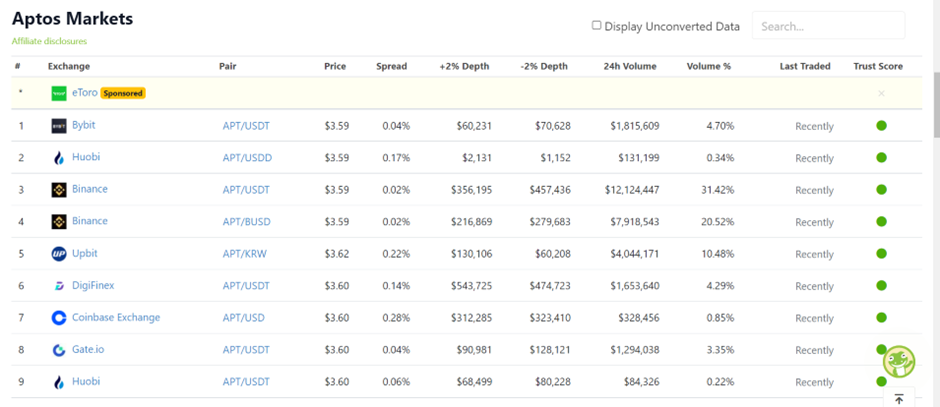Open the DigiFinex exchange link
The height and width of the screenshot is (407, 940).
93,285
